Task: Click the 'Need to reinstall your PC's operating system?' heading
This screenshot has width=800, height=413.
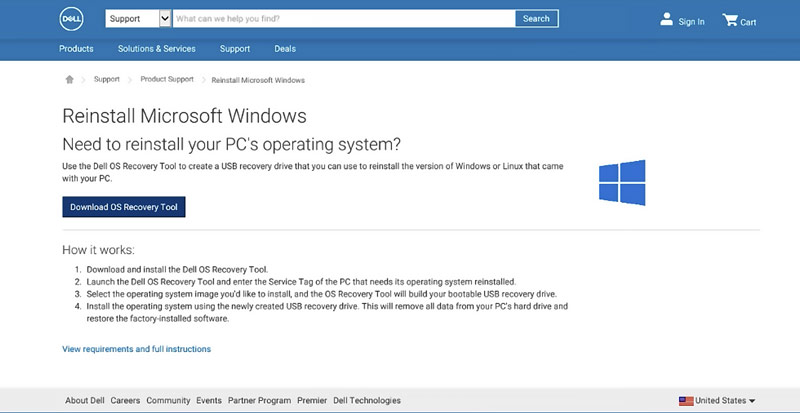Action: [232, 144]
